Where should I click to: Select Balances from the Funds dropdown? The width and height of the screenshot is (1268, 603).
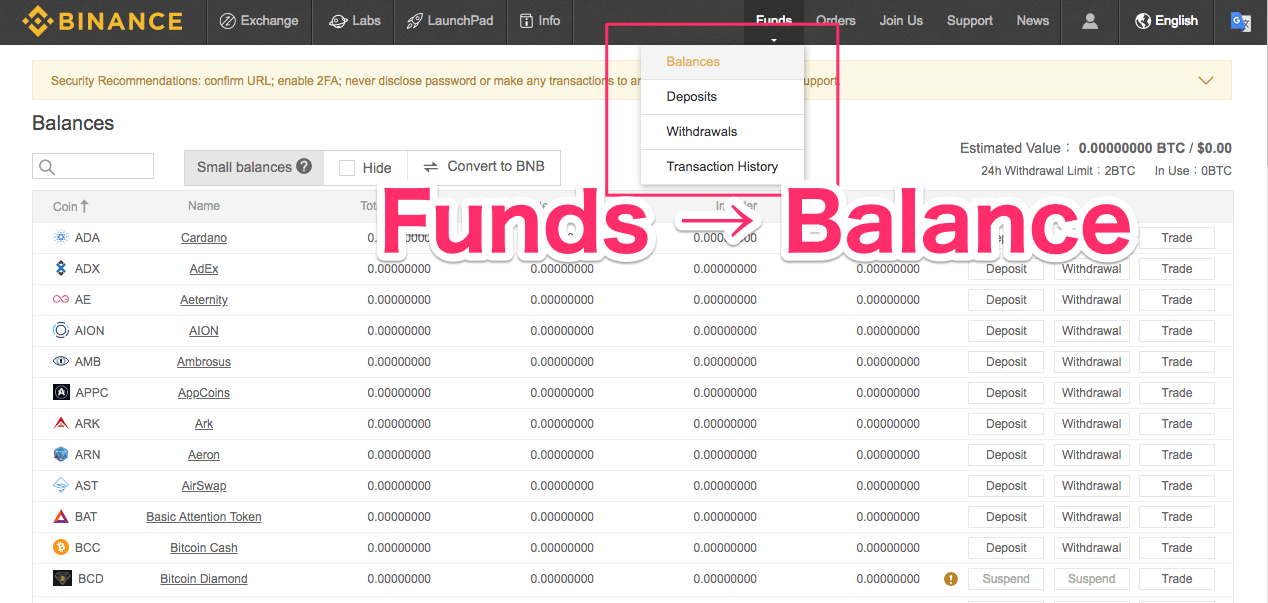click(x=722, y=62)
